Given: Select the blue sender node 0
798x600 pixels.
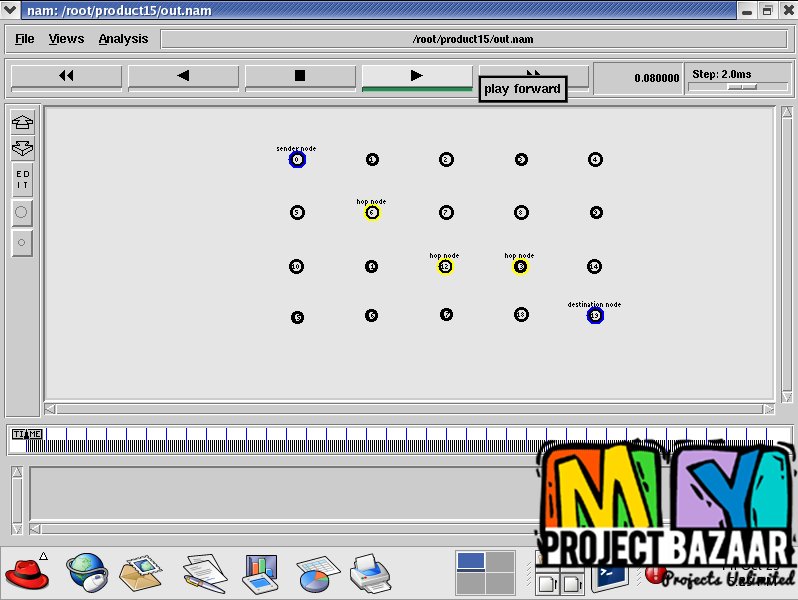Looking at the screenshot, I should 297,160.
